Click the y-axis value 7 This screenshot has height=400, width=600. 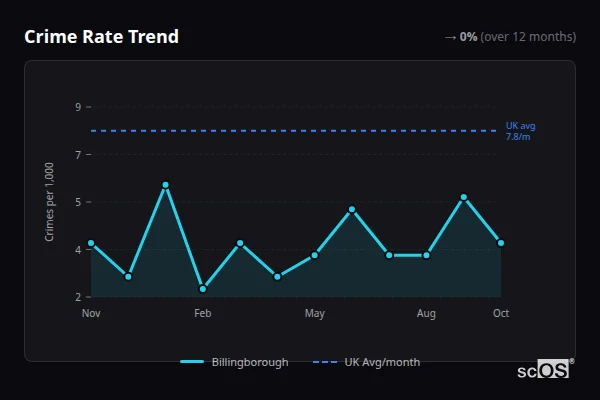[x=78, y=155]
